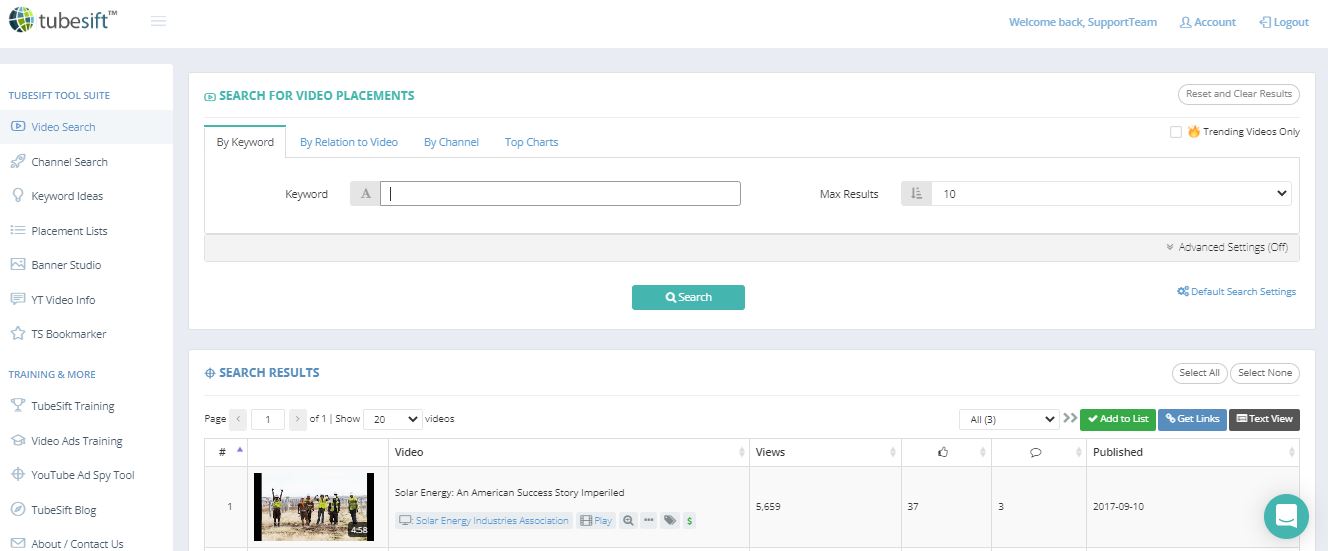Viewport: 1328px width, 551px height.
Task: Go to the next results page arrow
Action: pyautogui.click(x=298, y=419)
